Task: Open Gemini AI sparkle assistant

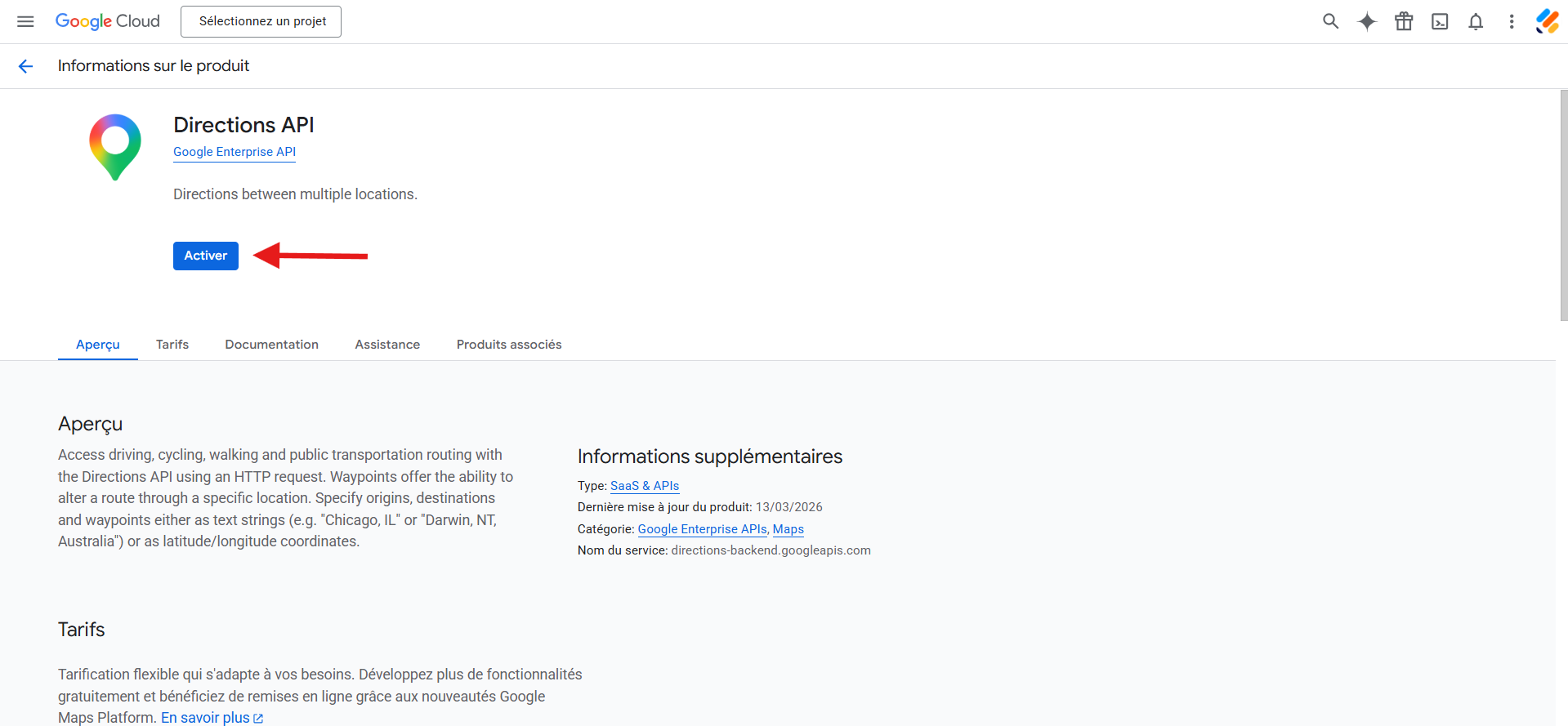Action: (1367, 21)
